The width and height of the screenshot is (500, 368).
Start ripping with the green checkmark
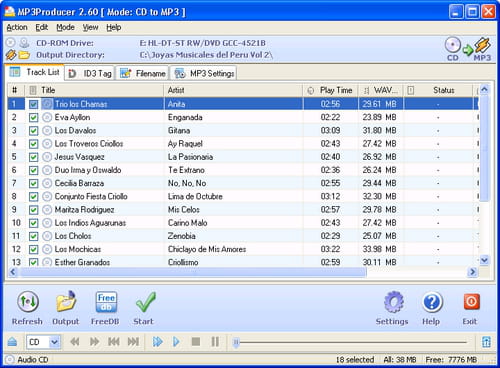pyautogui.click(x=145, y=302)
